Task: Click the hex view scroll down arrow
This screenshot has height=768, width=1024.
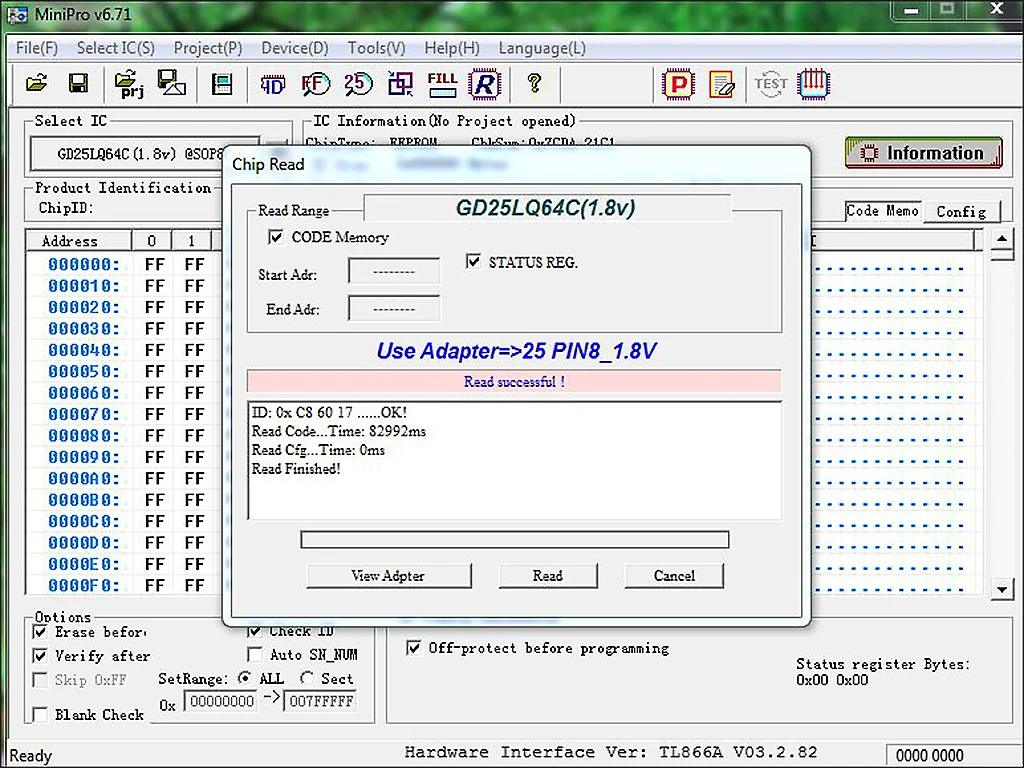Action: [x=1002, y=589]
